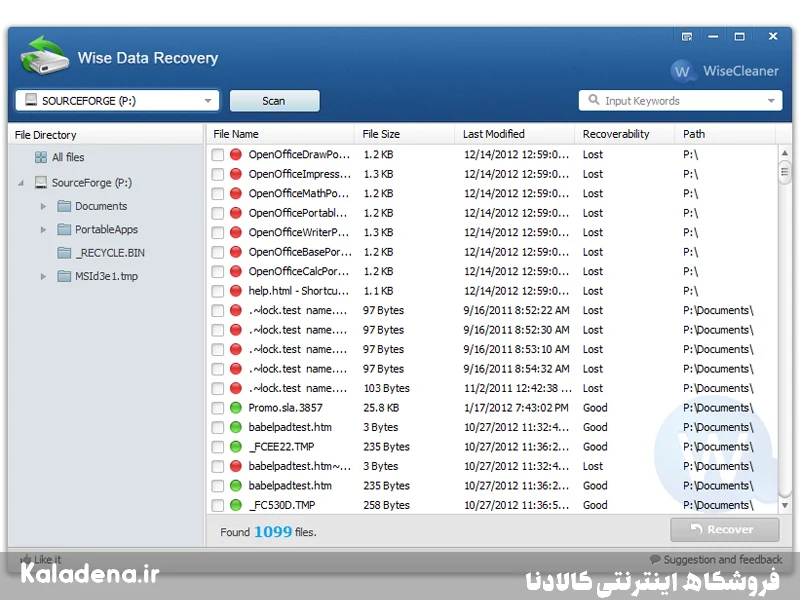This screenshot has height=600, width=800.
Task: Expand the Documents folder node
Action: pyautogui.click(x=43, y=206)
